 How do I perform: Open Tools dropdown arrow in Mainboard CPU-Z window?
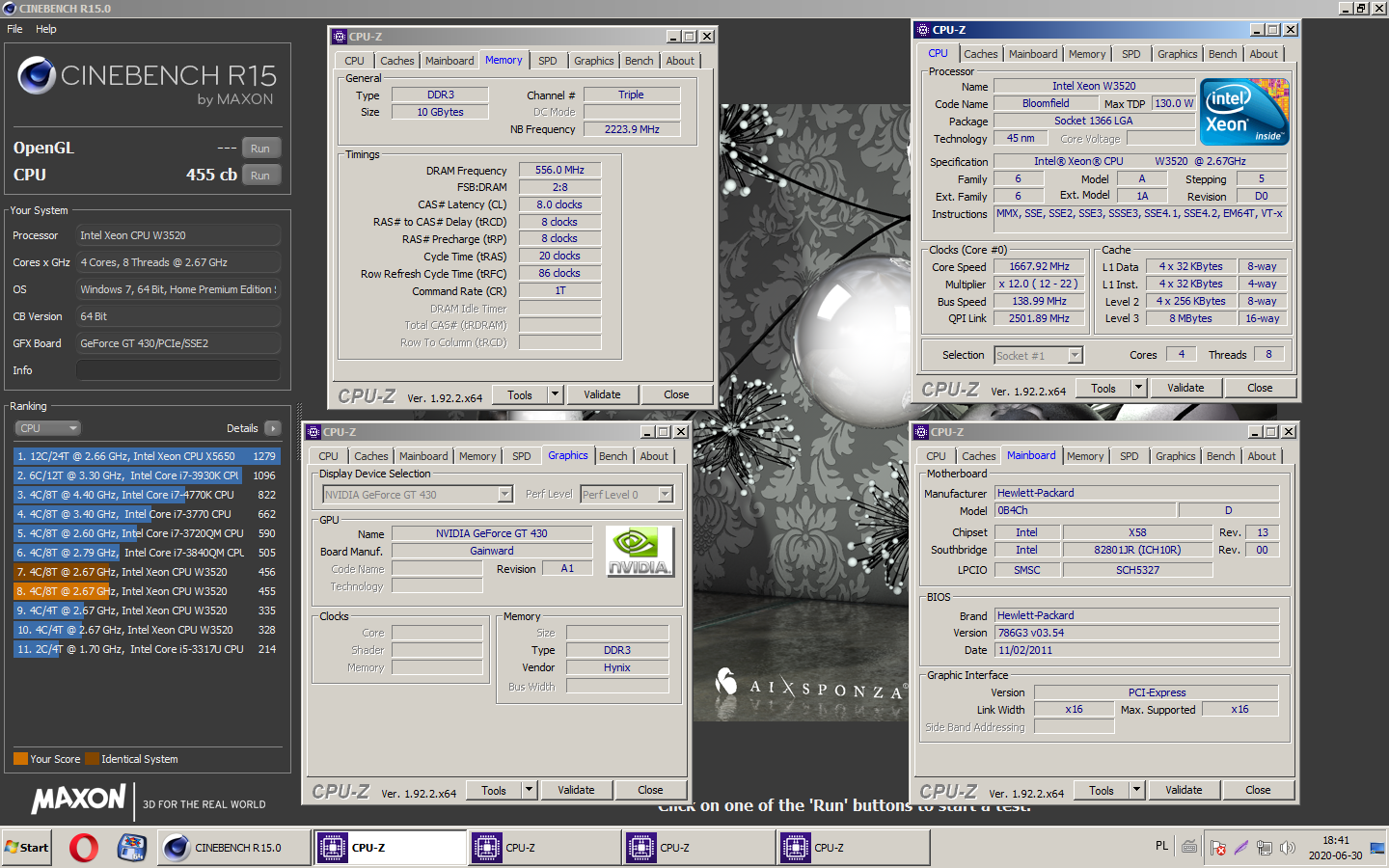(x=1136, y=790)
